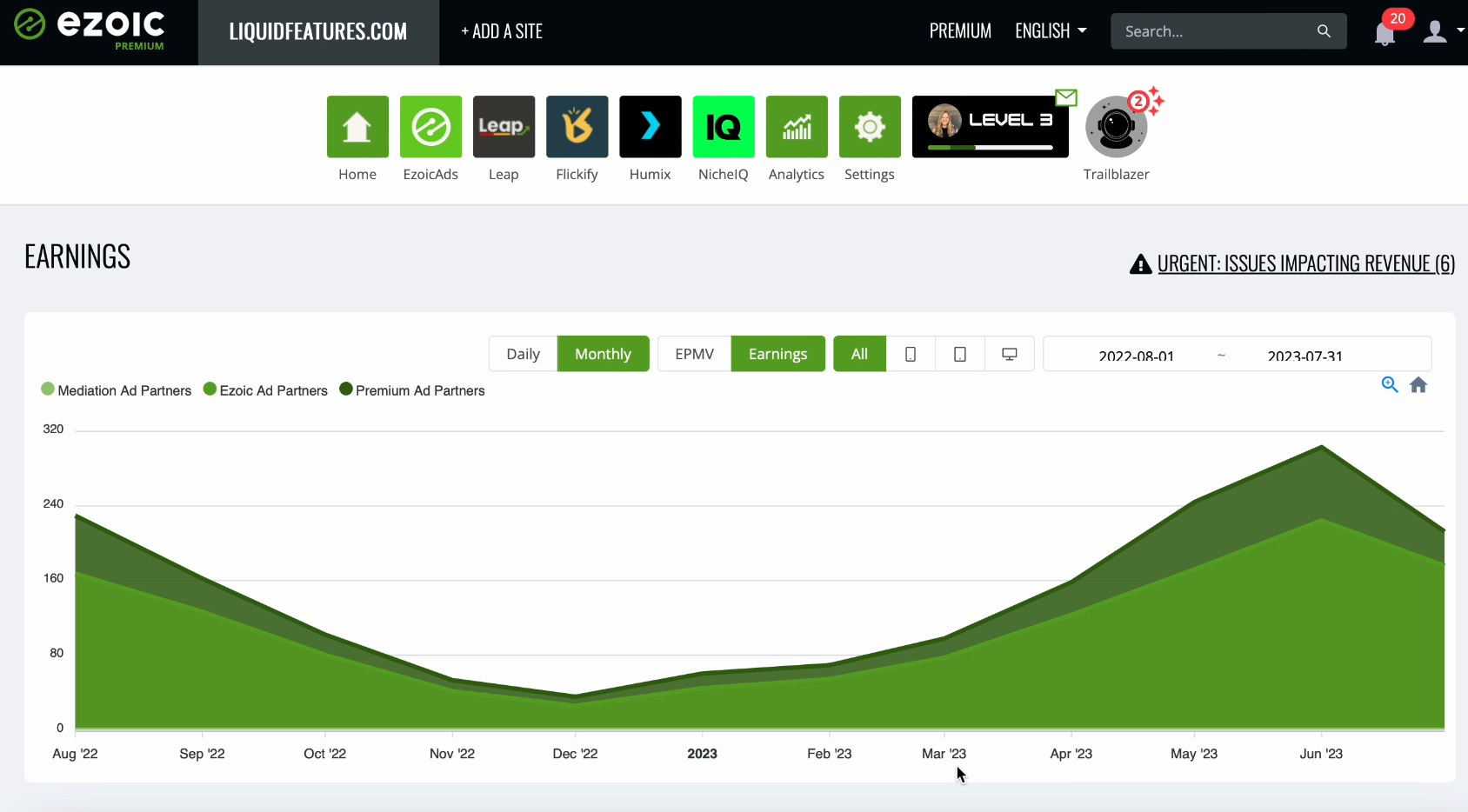Open the English language dropdown

1051,31
